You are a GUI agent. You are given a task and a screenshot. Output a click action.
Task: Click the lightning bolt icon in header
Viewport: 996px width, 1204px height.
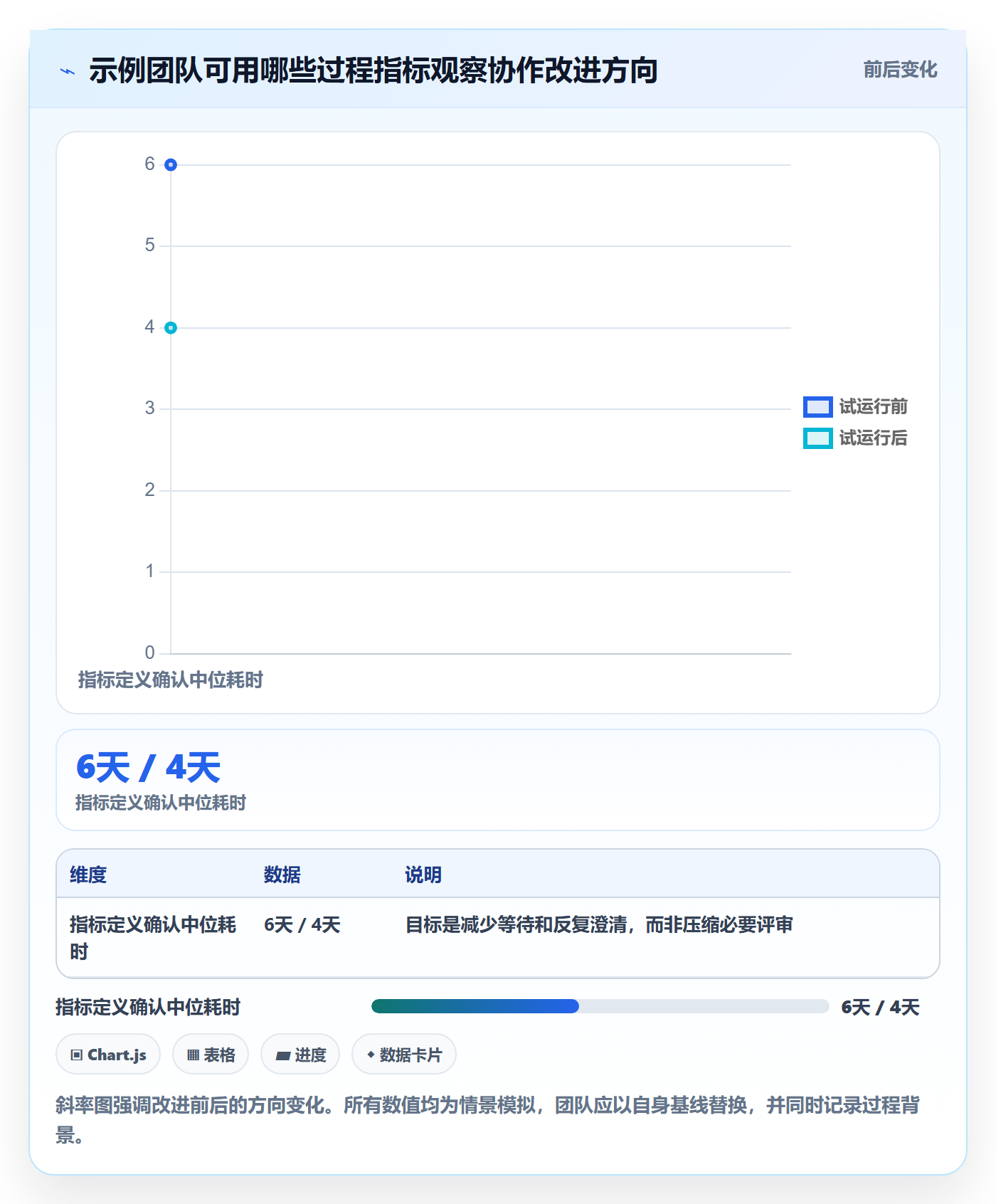[x=68, y=71]
